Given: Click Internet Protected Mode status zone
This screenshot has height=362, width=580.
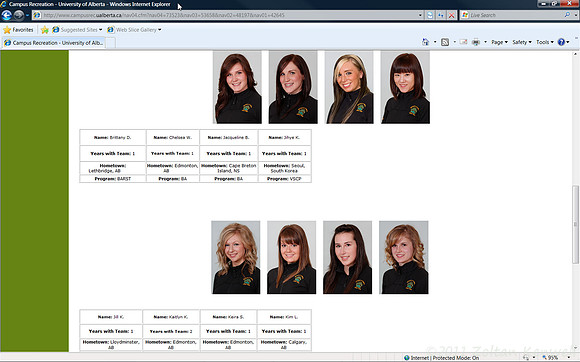Looking at the screenshot, I should tap(441, 358).
